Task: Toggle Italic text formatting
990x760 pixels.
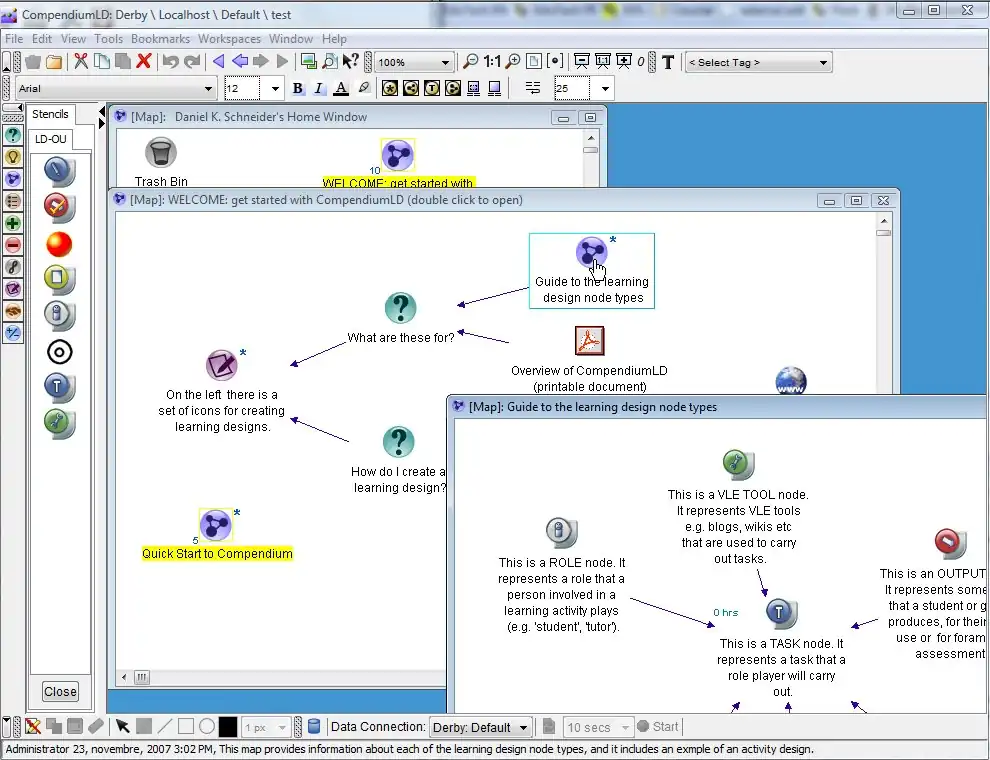Action: (319, 88)
